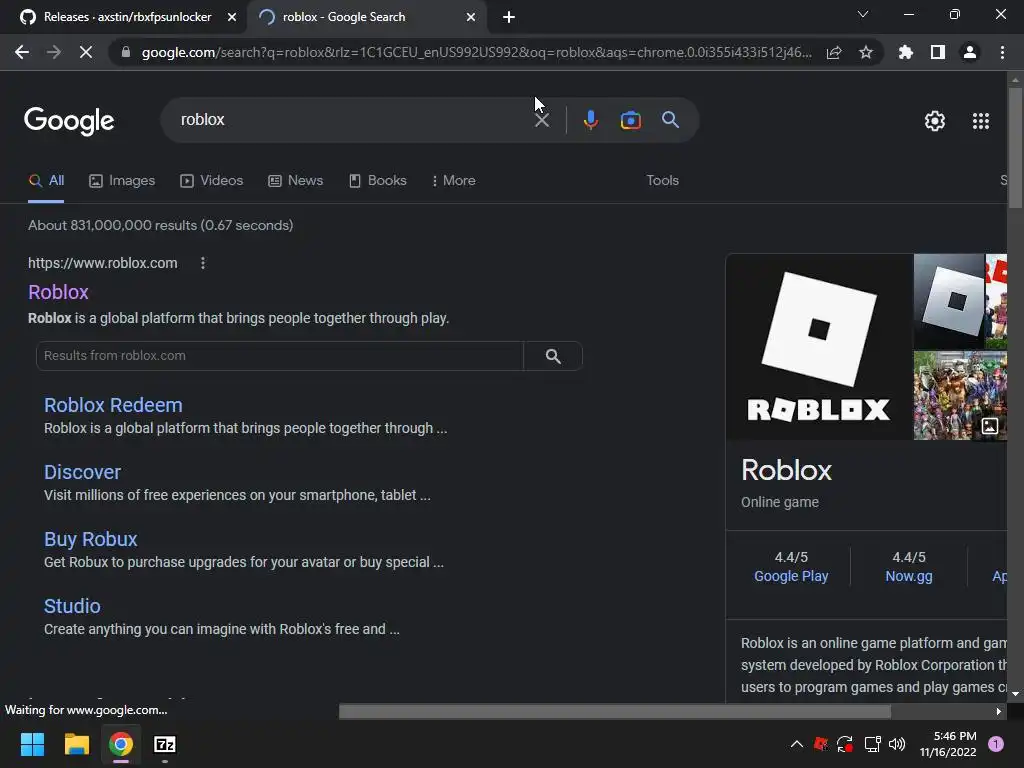1024x768 pixels.
Task: Open the Chrome extensions puzzle icon
Action: tap(906, 52)
